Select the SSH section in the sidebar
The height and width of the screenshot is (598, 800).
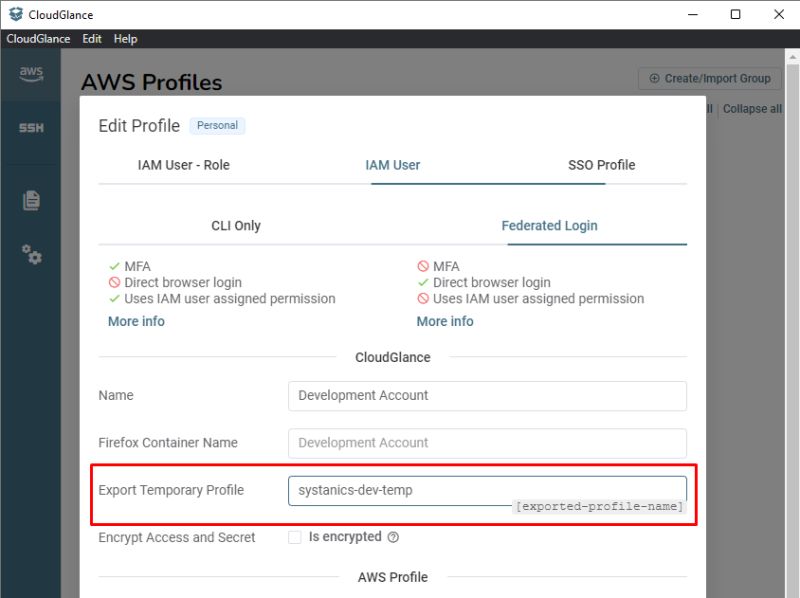[30, 128]
